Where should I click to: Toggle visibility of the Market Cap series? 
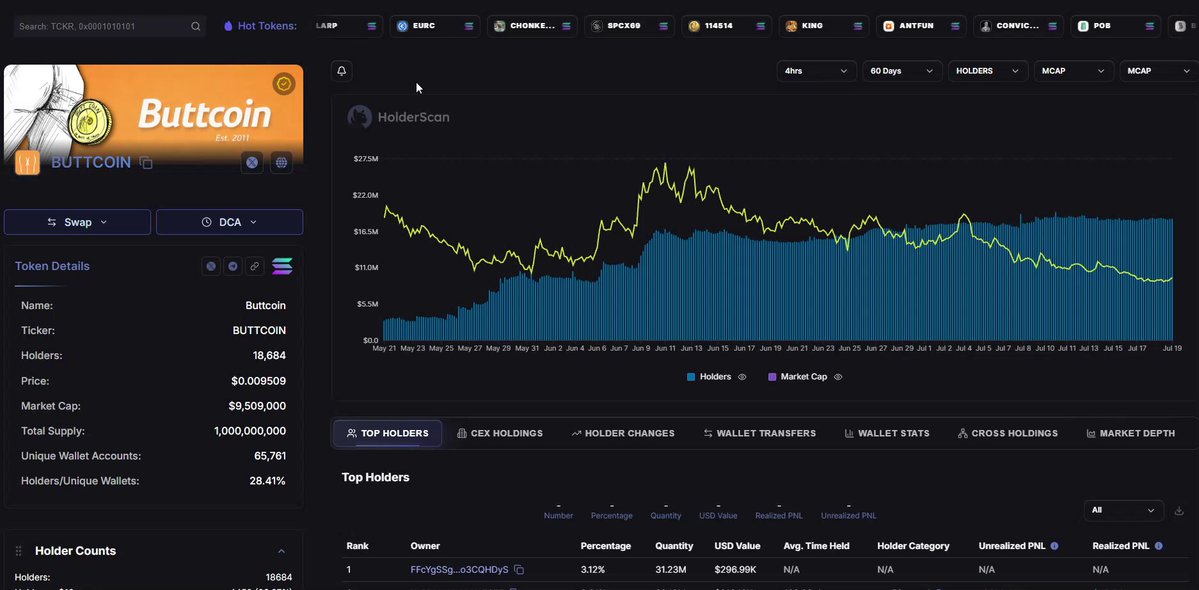838,377
